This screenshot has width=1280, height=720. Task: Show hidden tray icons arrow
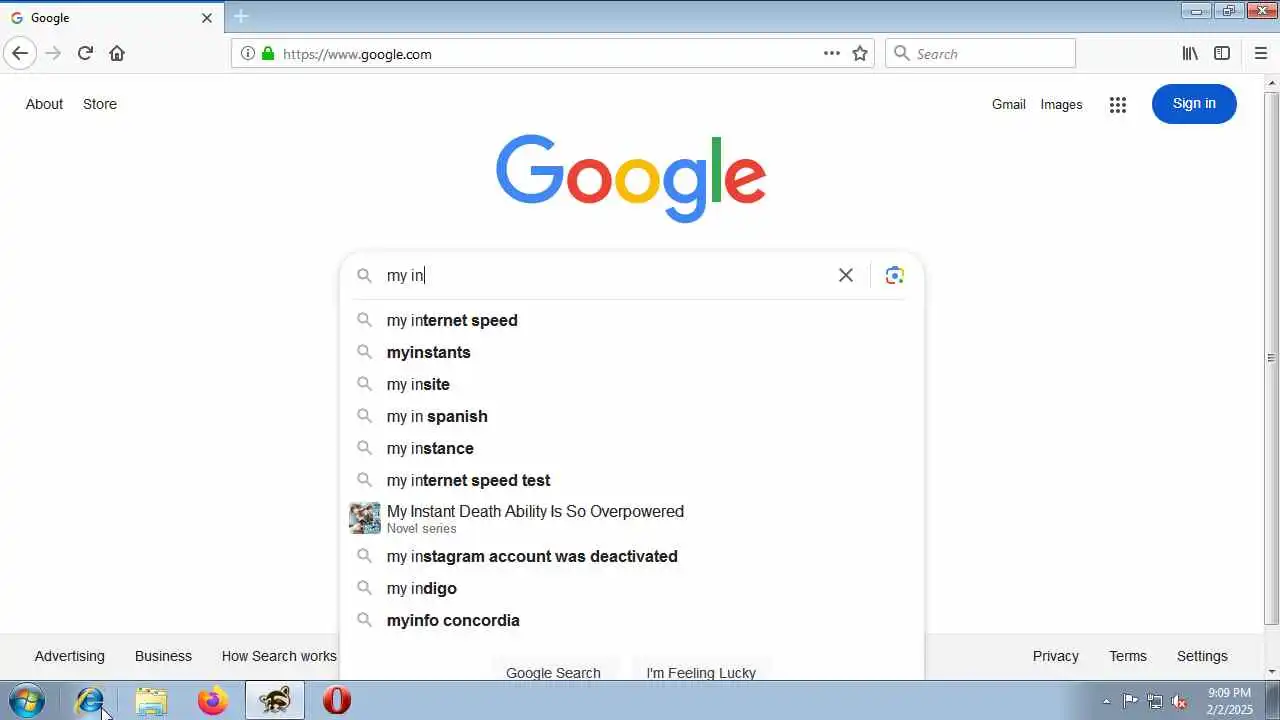point(1106,701)
